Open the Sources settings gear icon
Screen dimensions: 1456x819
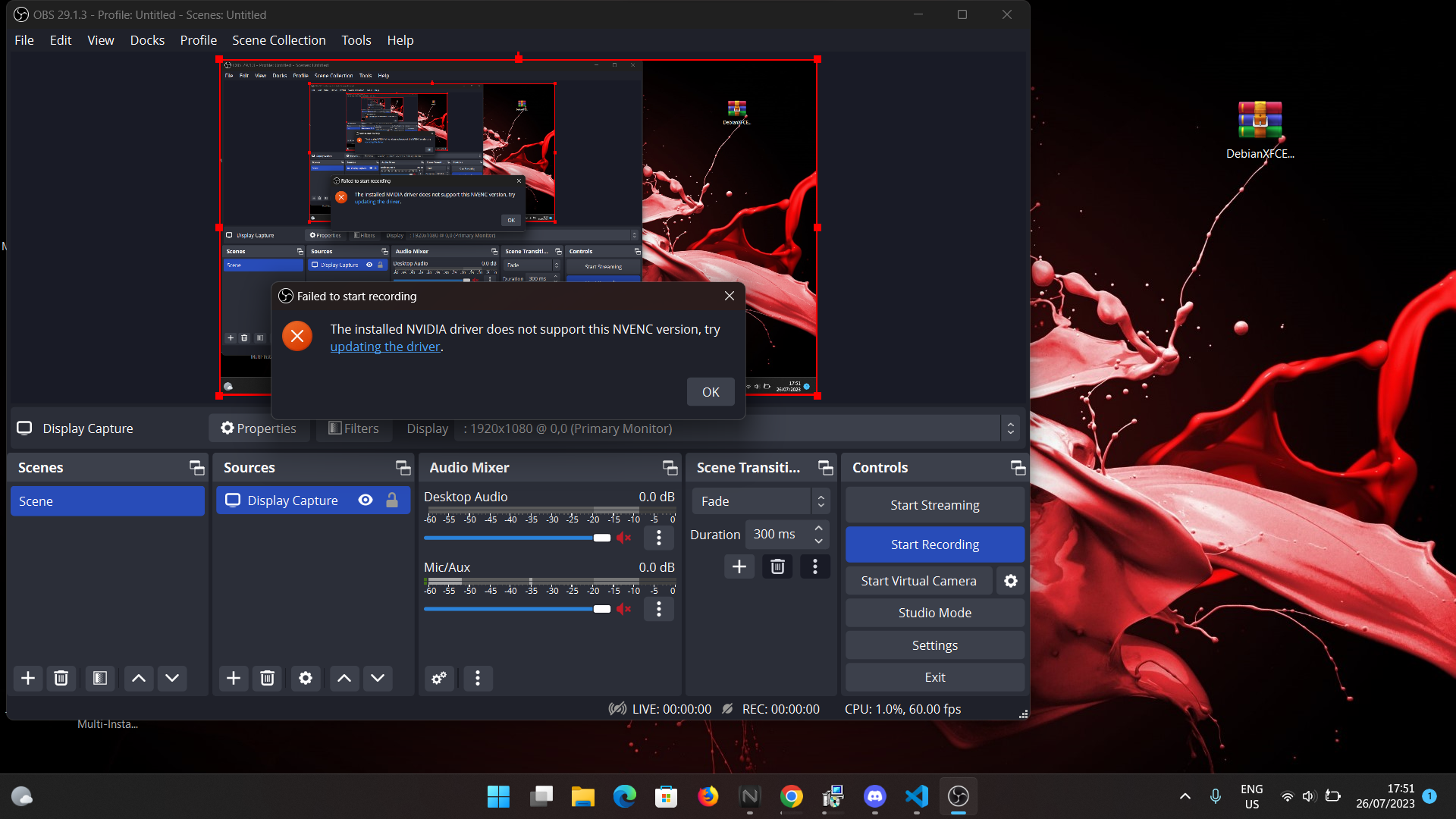[x=305, y=678]
